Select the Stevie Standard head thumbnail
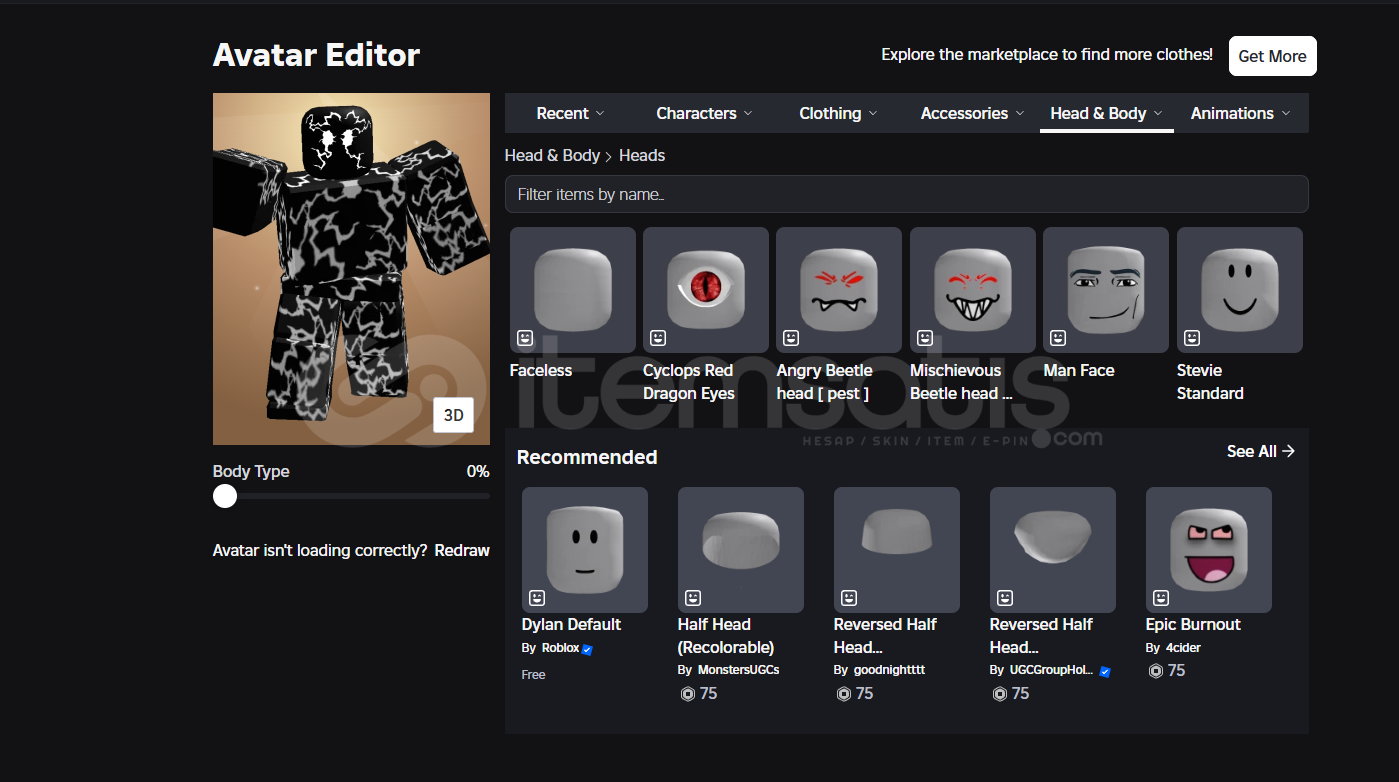1399x782 pixels. click(1240, 290)
